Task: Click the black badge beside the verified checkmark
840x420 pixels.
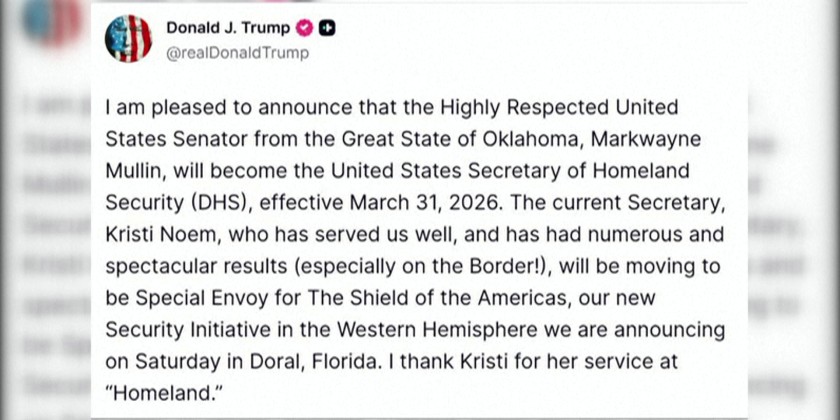Action: [326, 29]
